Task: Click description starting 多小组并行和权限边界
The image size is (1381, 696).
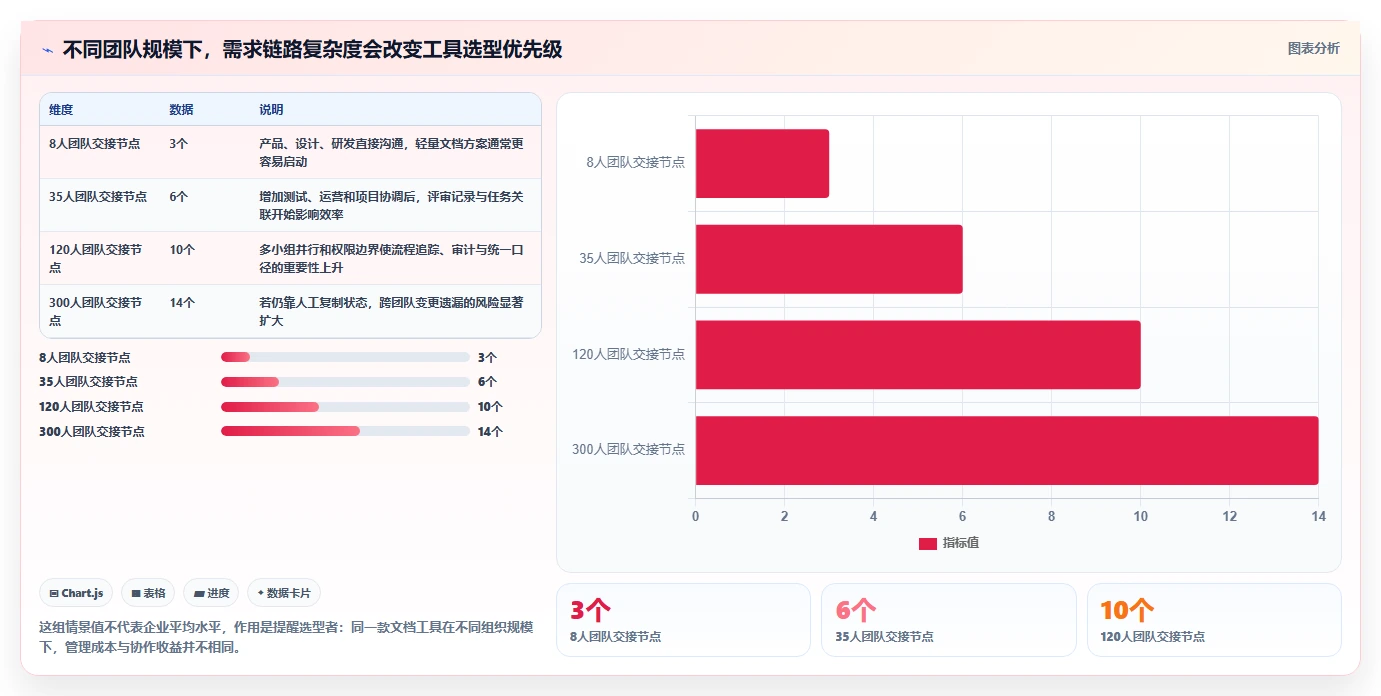Action: point(391,259)
